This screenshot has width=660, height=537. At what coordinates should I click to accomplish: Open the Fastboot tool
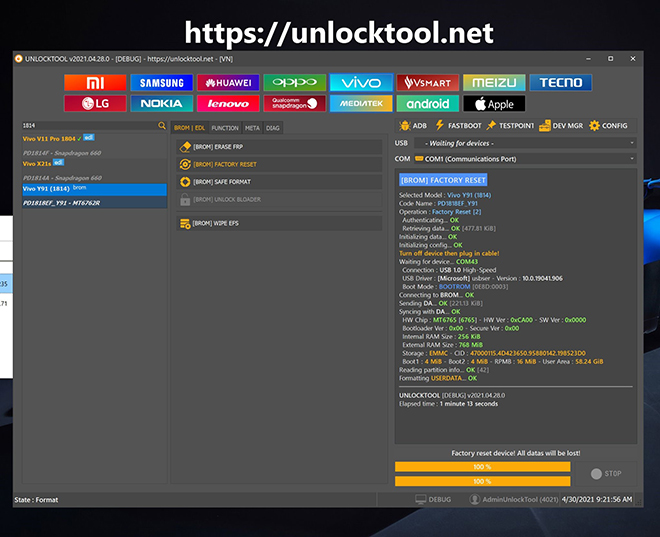pos(458,125)
